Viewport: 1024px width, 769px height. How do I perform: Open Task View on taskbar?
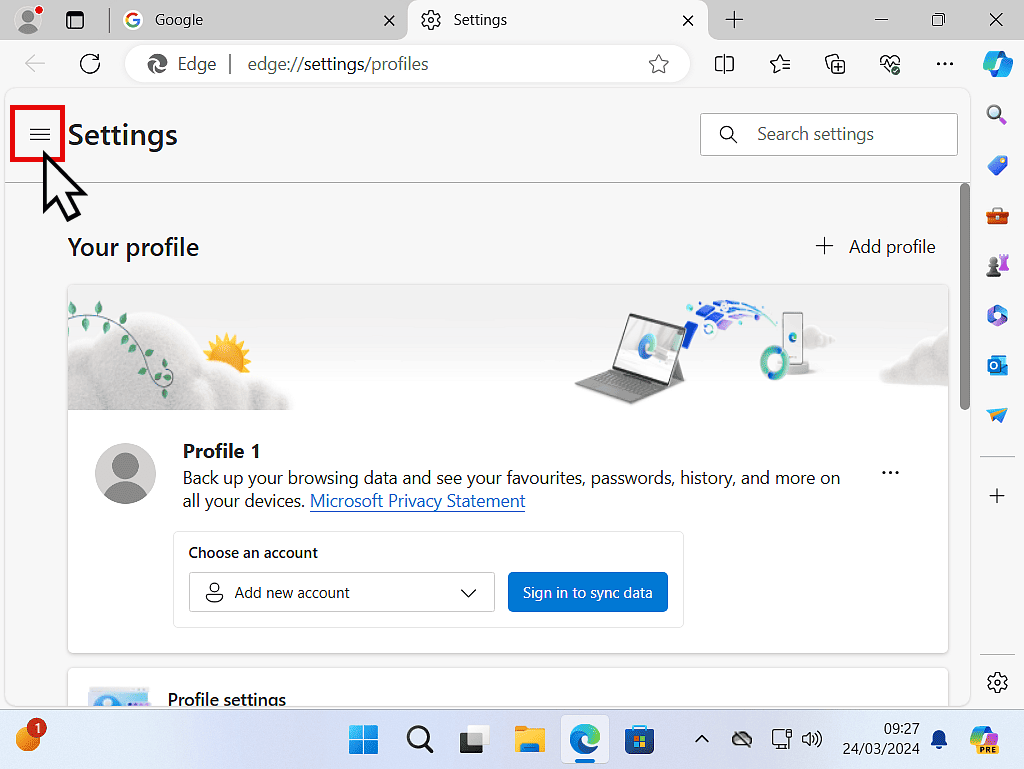[x=475, y=740]
